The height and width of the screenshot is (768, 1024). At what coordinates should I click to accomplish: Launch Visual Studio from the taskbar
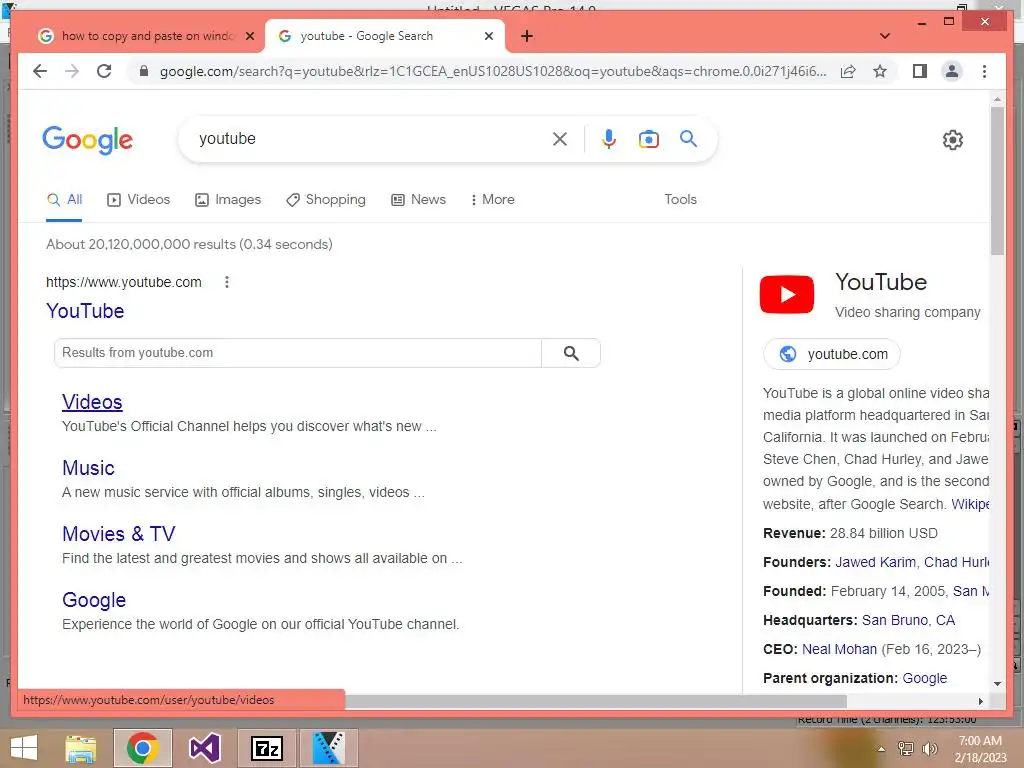click(x=204, y=748)
